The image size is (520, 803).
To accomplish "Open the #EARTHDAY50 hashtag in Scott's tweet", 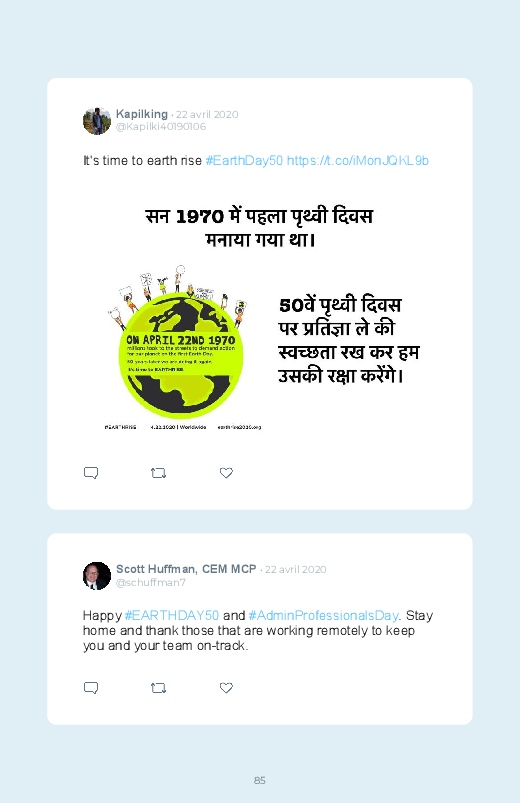I will coord(172,616).
